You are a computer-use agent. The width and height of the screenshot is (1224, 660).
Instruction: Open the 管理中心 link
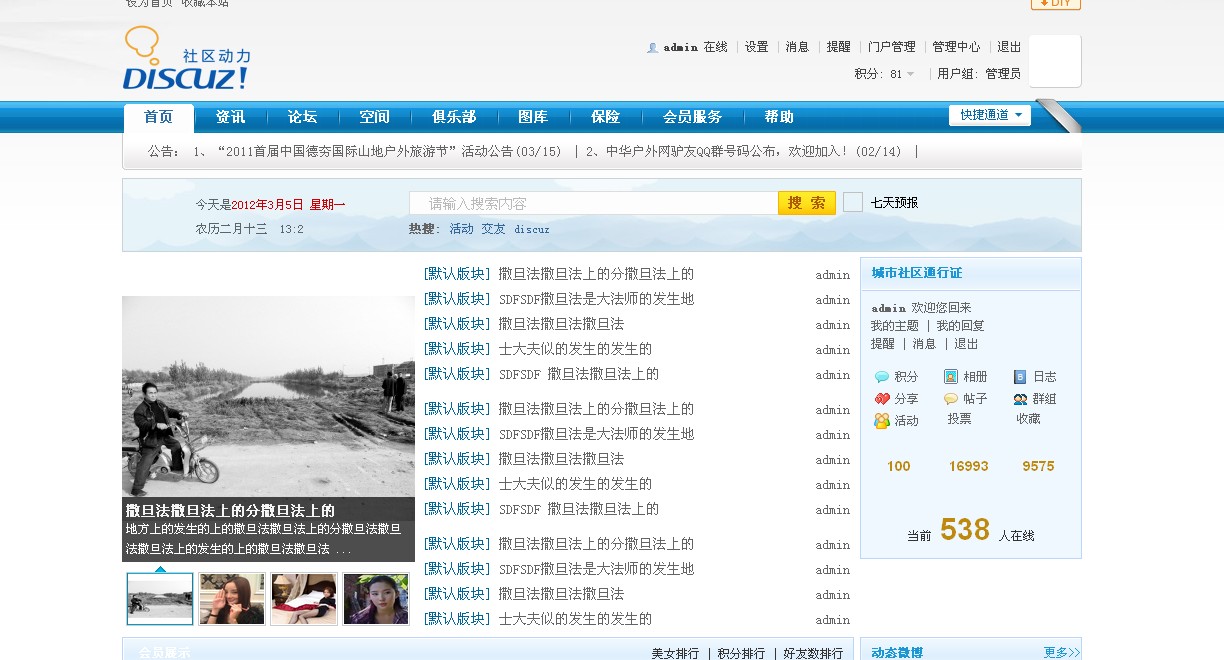(956, 47)
